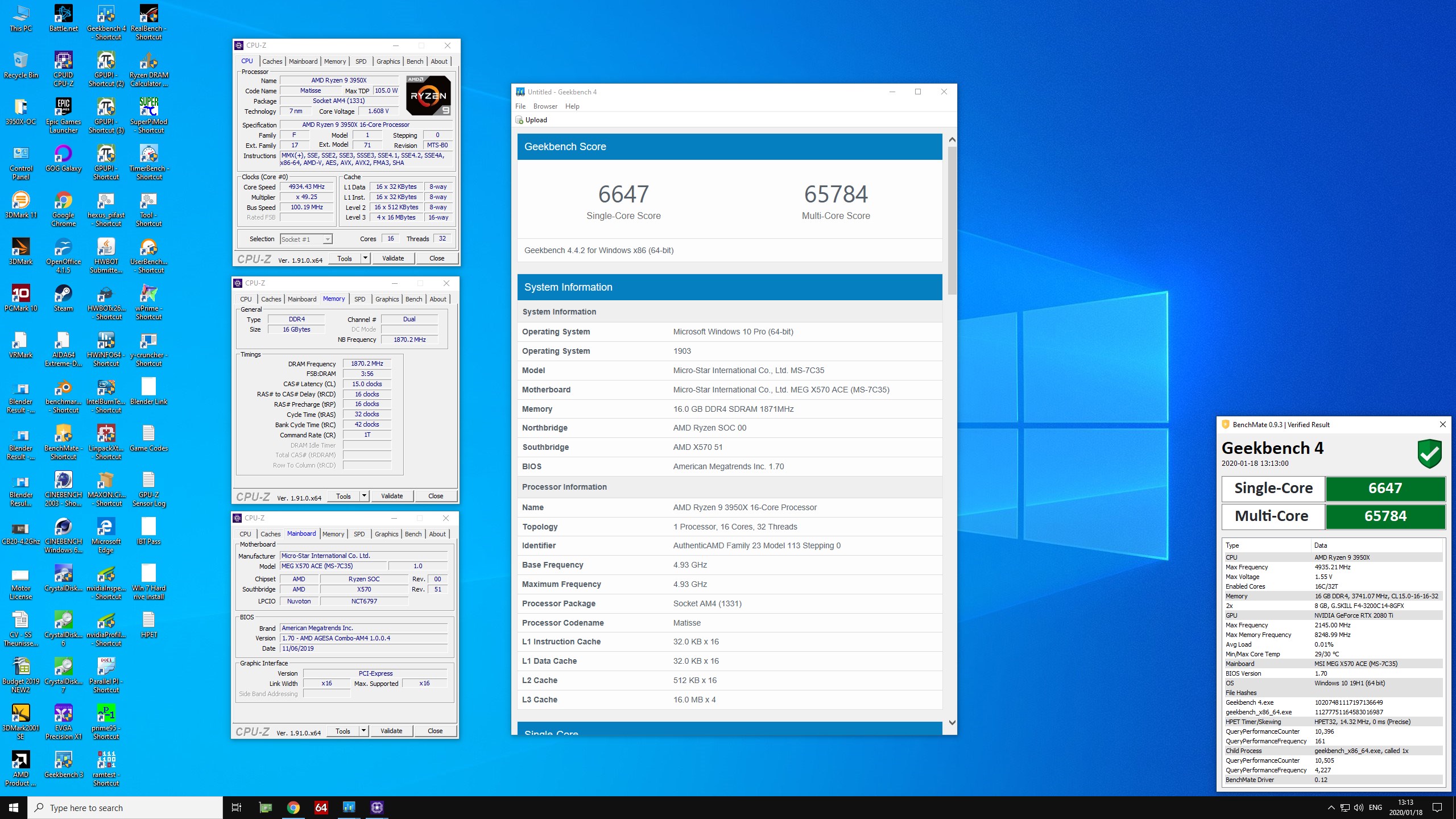Select SPD tab in Memory CPU-Z window

[x=360, y=299]
